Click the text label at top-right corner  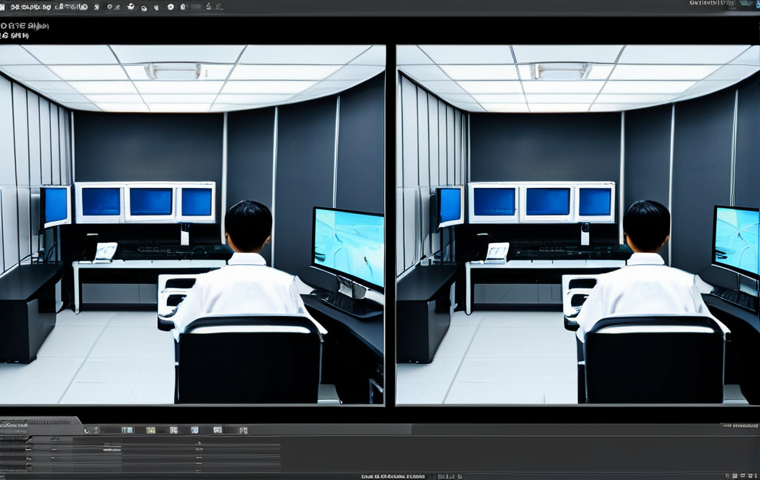(x=712, y=3)
